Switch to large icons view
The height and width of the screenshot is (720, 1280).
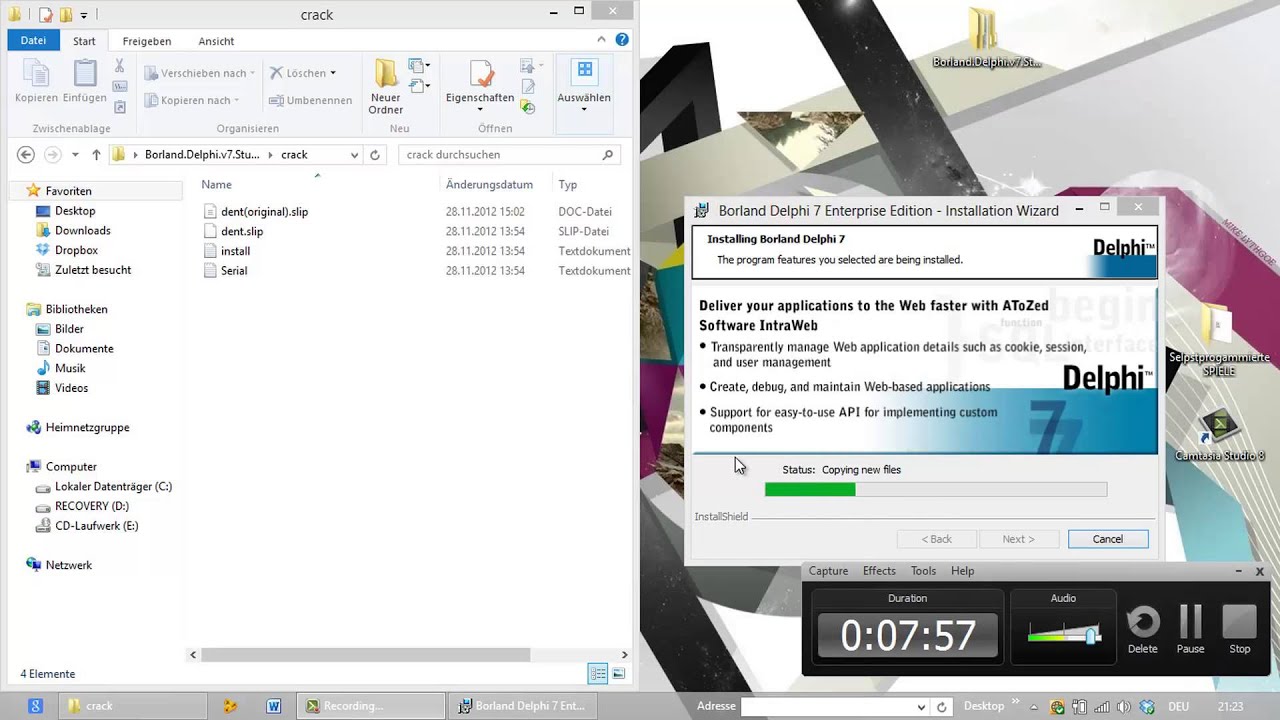pos(620,674)
